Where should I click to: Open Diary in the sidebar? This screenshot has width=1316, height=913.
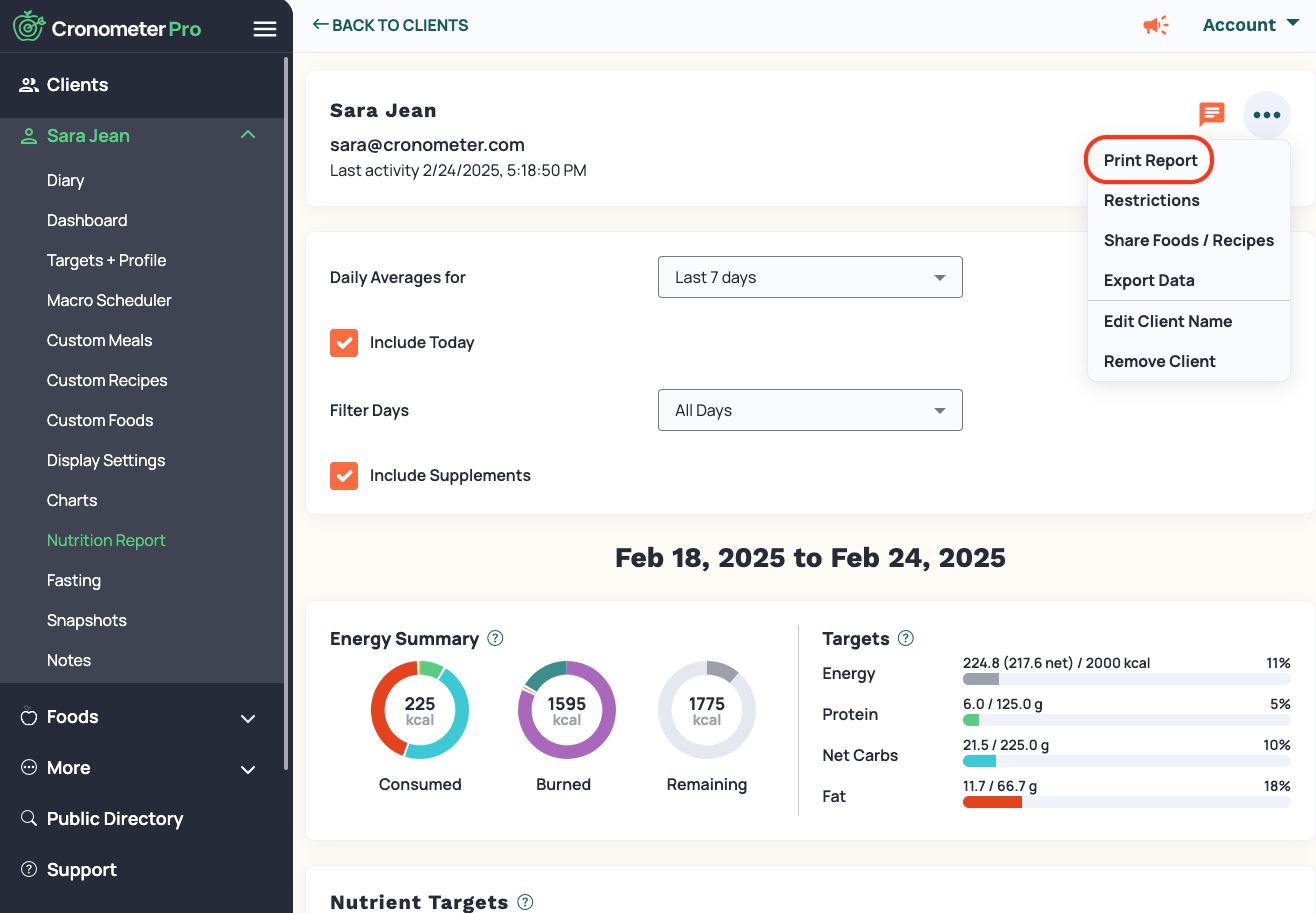pyautogui.click(x=65, y=180)
